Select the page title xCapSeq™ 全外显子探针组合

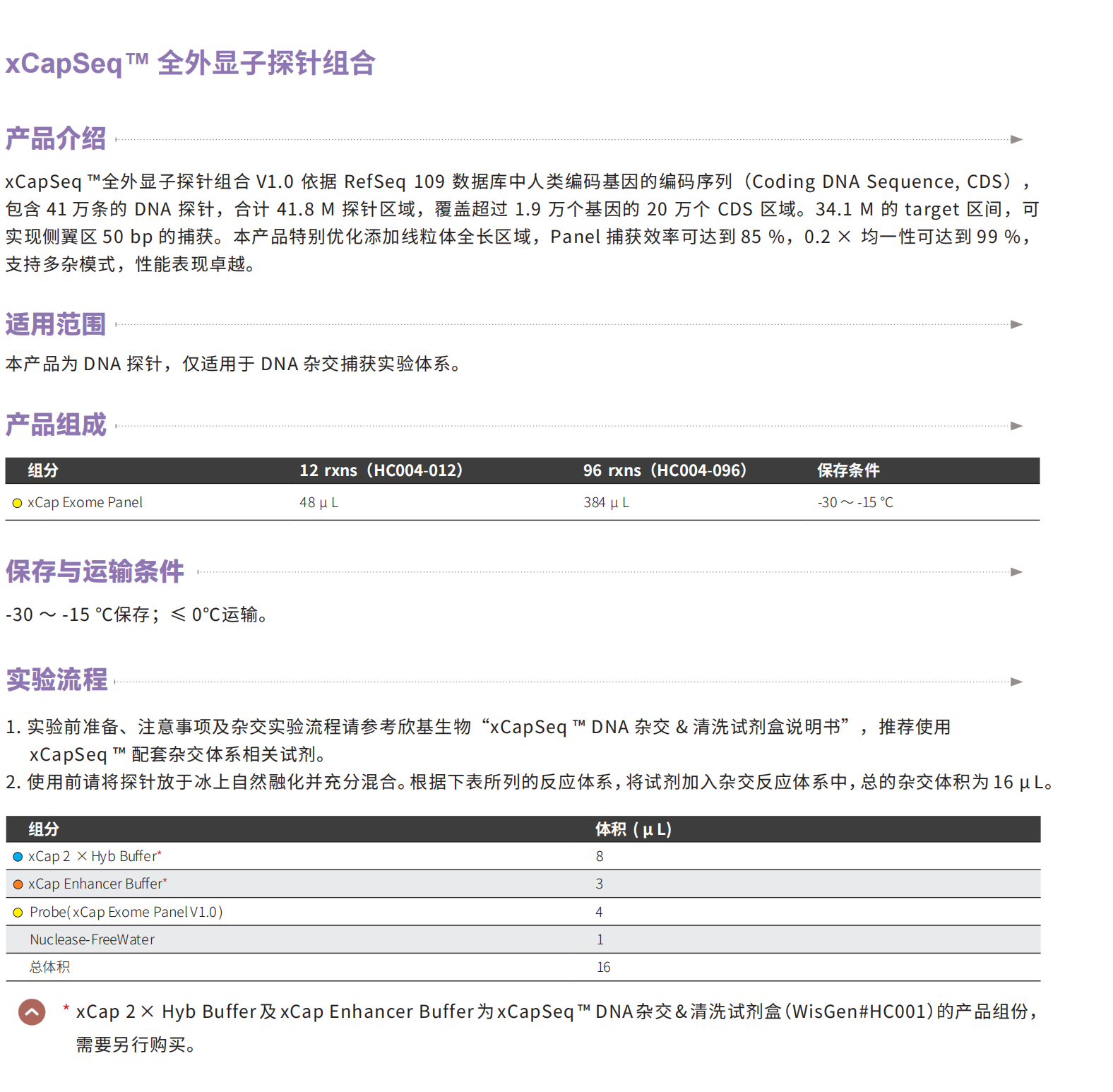(x=191, y=63)
